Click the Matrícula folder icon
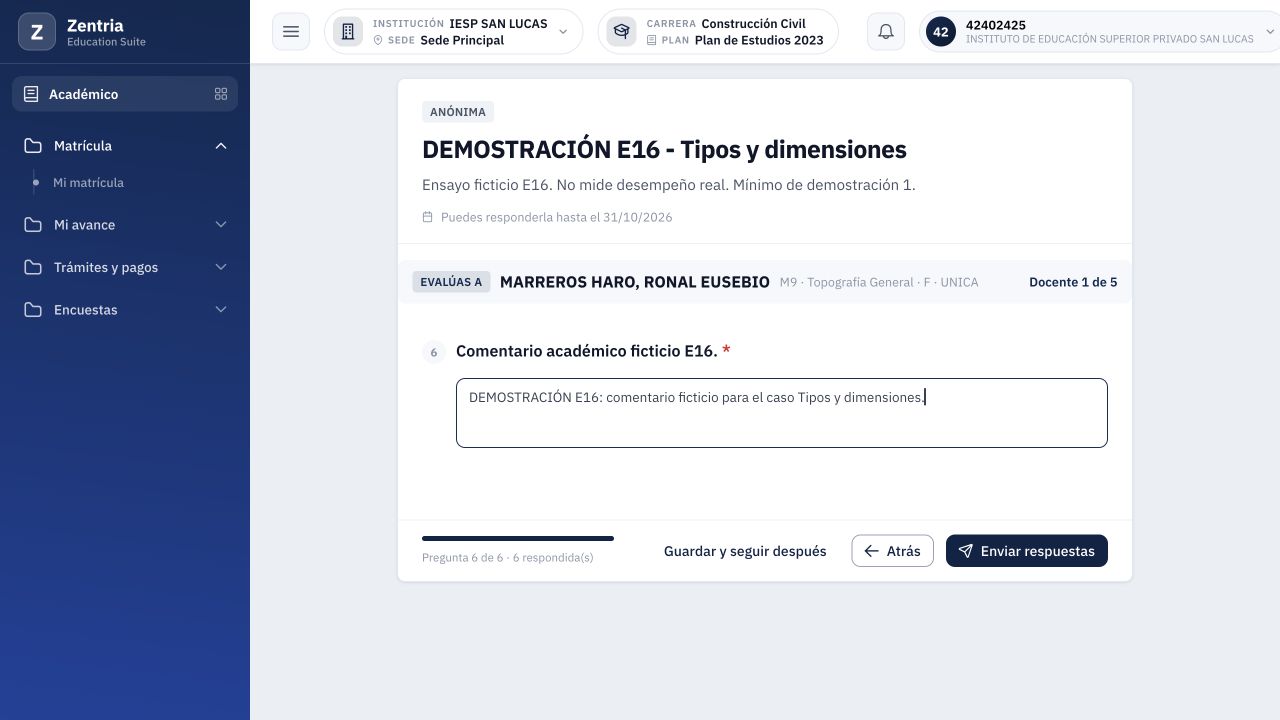 pos(33,146)
